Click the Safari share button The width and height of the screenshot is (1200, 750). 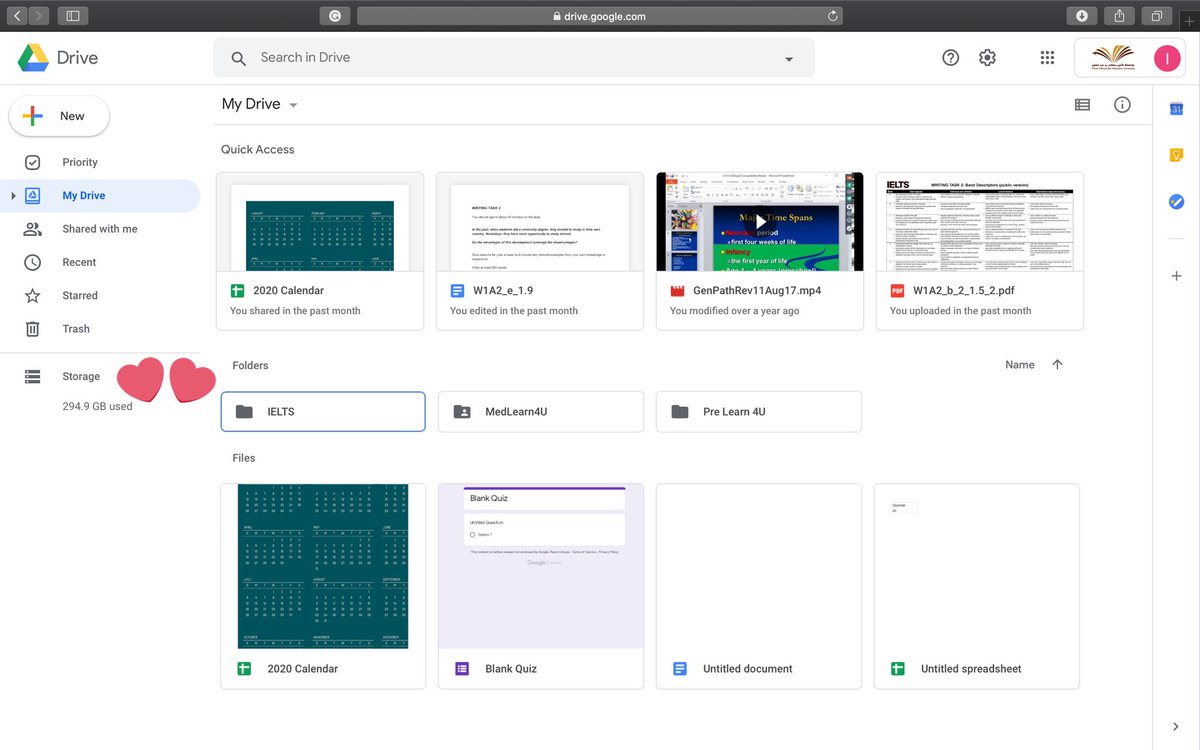[1119, 16]
